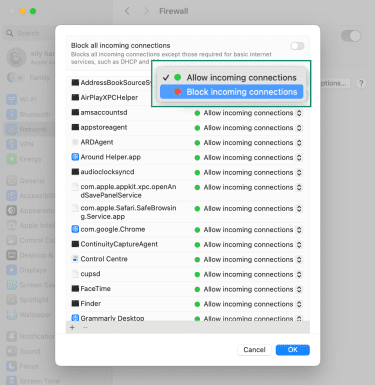Image resolution: width=375 pixels, height=385 pixels.
Task: Click AddressBookSourceSync app icon
Action: click(75, 82)
